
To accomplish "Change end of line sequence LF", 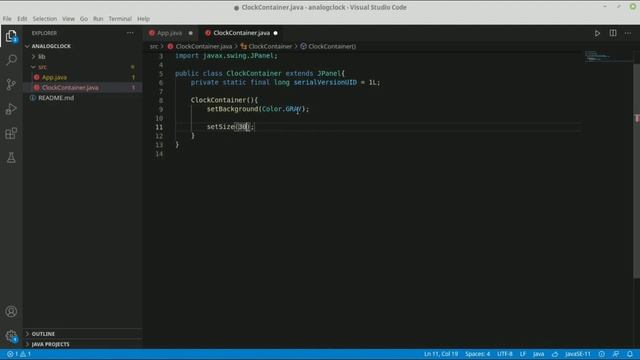I will [x=523, y=354].
